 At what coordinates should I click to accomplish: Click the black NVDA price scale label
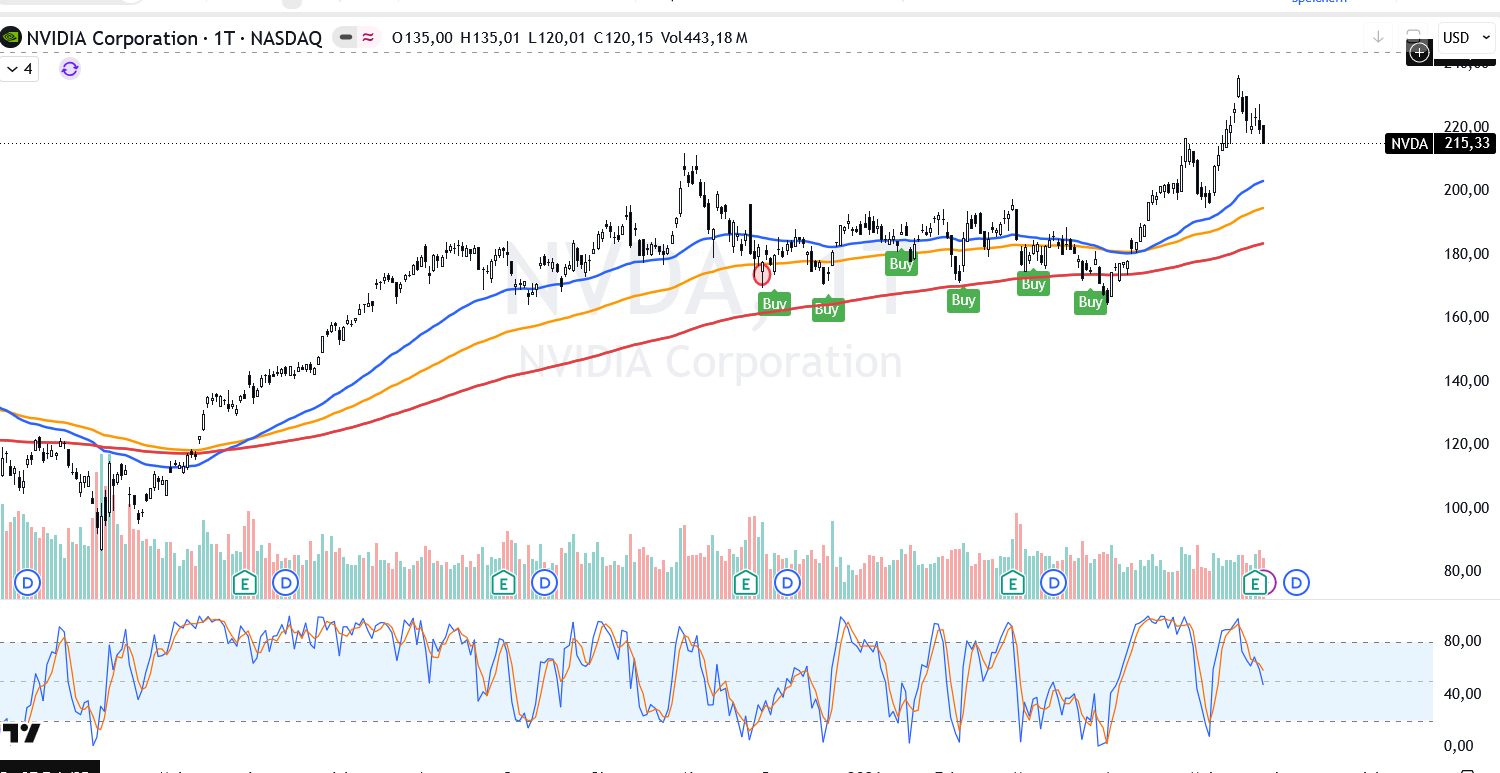1409,143
